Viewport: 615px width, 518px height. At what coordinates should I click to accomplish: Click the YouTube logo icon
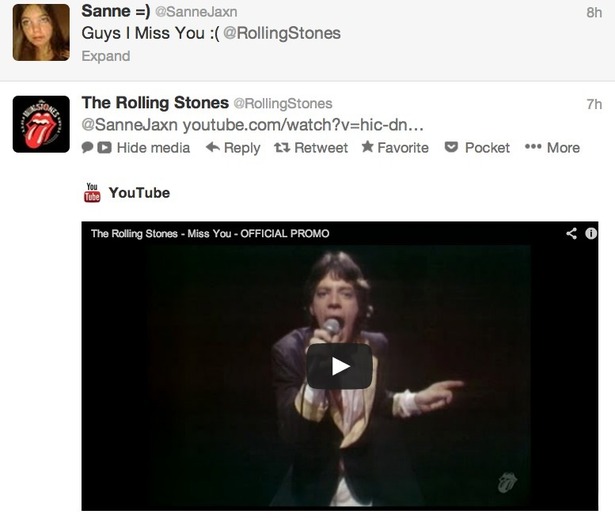tap(92, 193)
